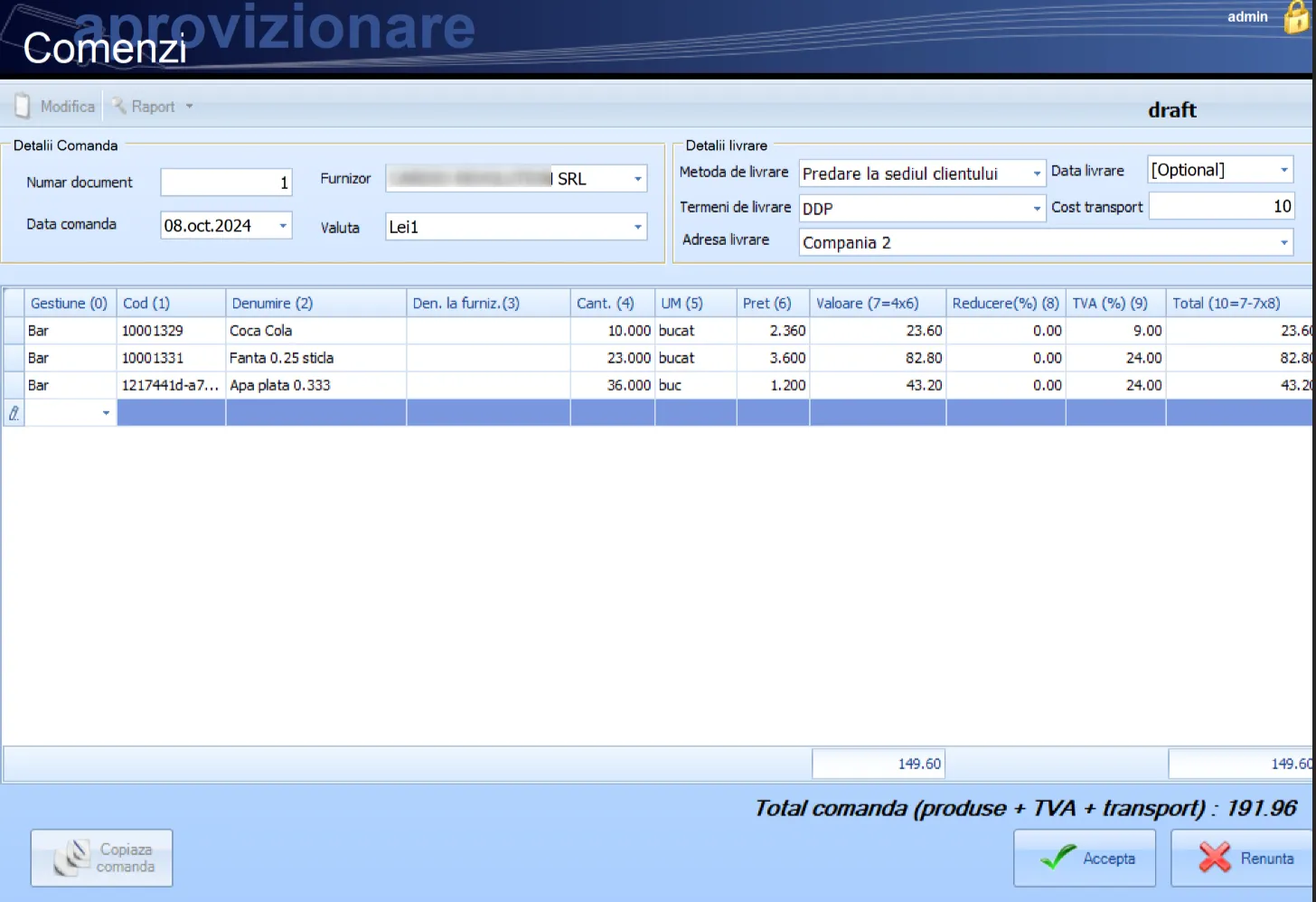
Task: Sort by Gestiune (0) column header
Action: pos(70,303)
